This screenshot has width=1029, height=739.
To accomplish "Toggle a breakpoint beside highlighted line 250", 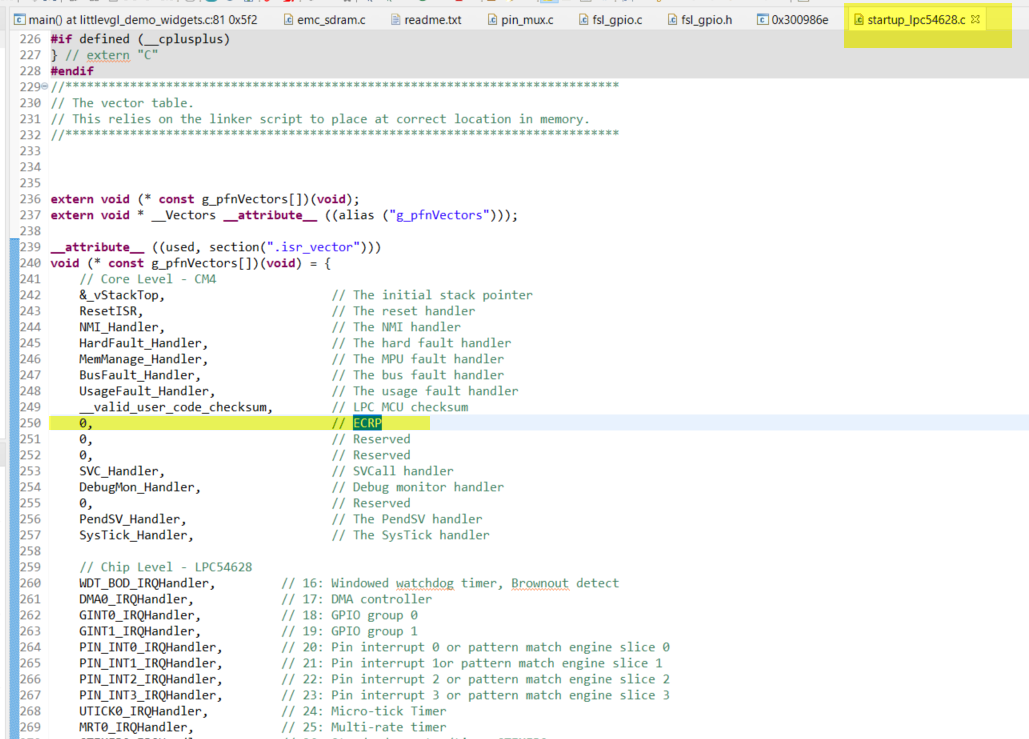I will coord(14,422).
